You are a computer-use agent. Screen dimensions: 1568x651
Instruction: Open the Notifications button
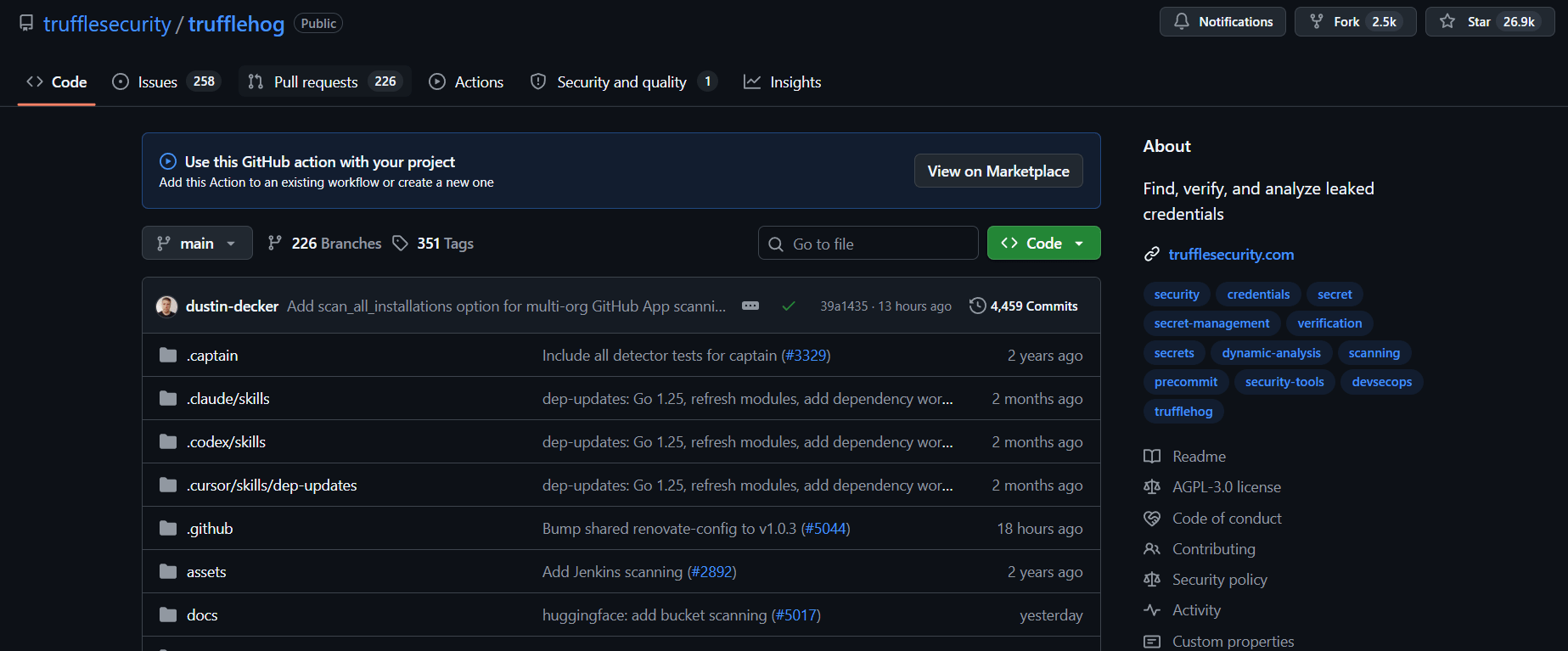click(1222, 22)
